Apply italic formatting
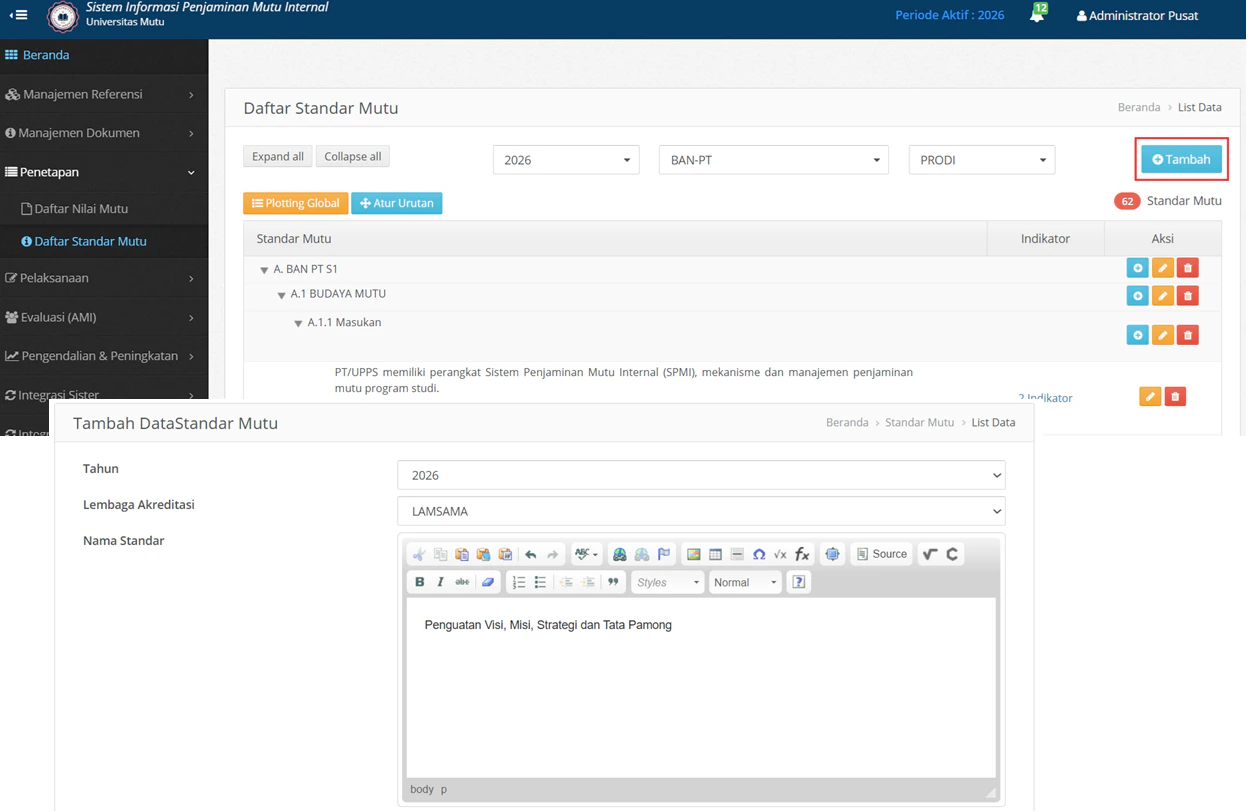Image resolution: width=1251 pixels, height=812 pixels. pos(441,582)
